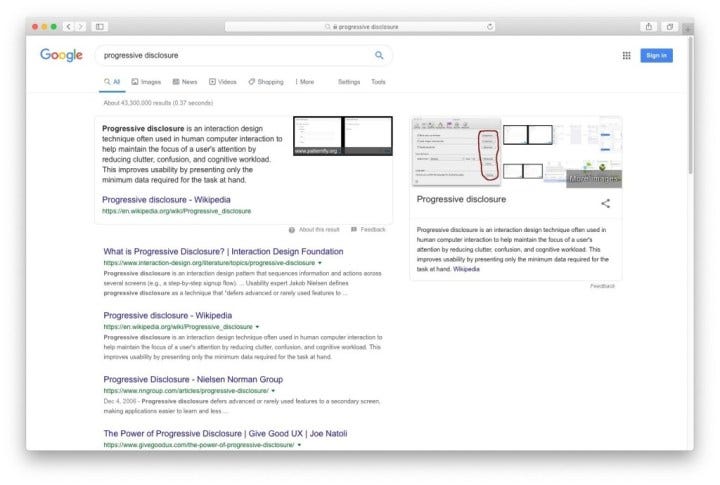Click About this result text
The image size is (720, 485).
click(319, 230)
